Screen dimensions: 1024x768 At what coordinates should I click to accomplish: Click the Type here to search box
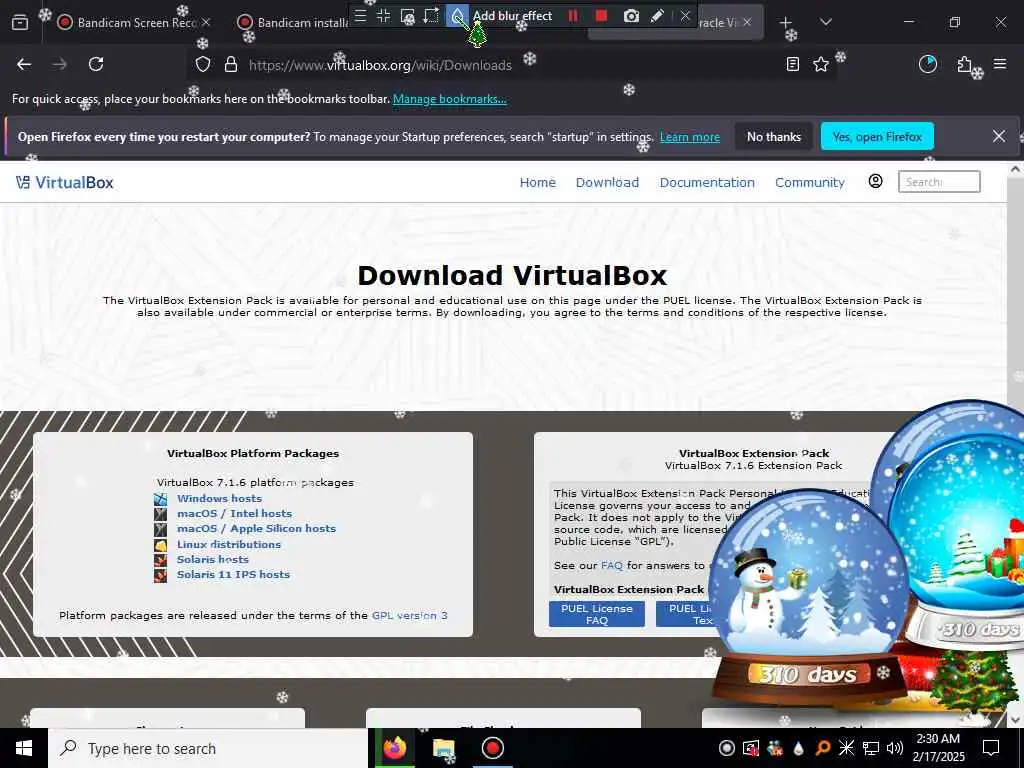click(208, 748)
